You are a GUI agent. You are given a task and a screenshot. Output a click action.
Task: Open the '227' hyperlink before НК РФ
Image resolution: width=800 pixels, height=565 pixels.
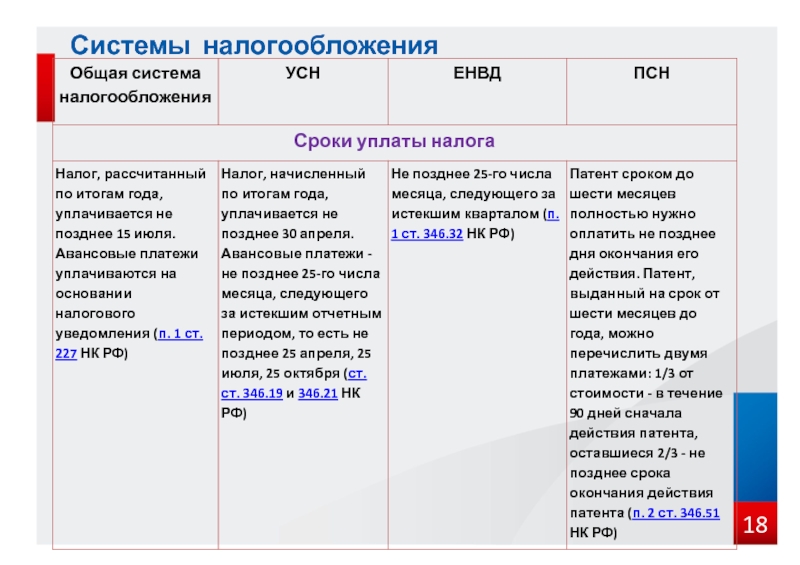66,353
